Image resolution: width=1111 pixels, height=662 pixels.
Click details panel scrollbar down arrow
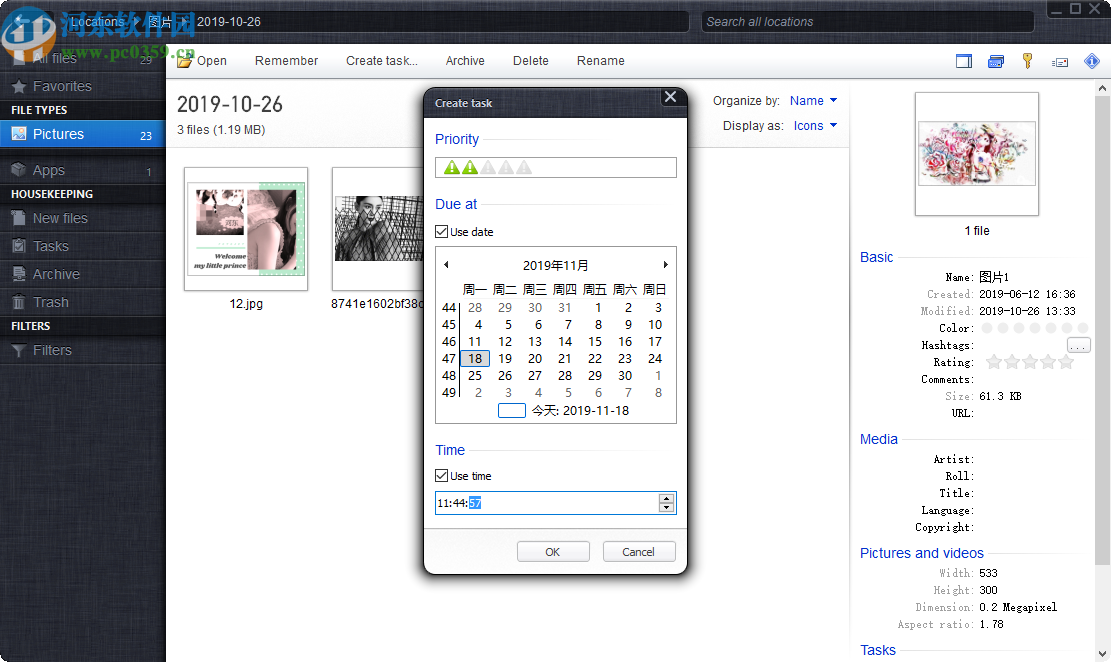click(1102, 653)
